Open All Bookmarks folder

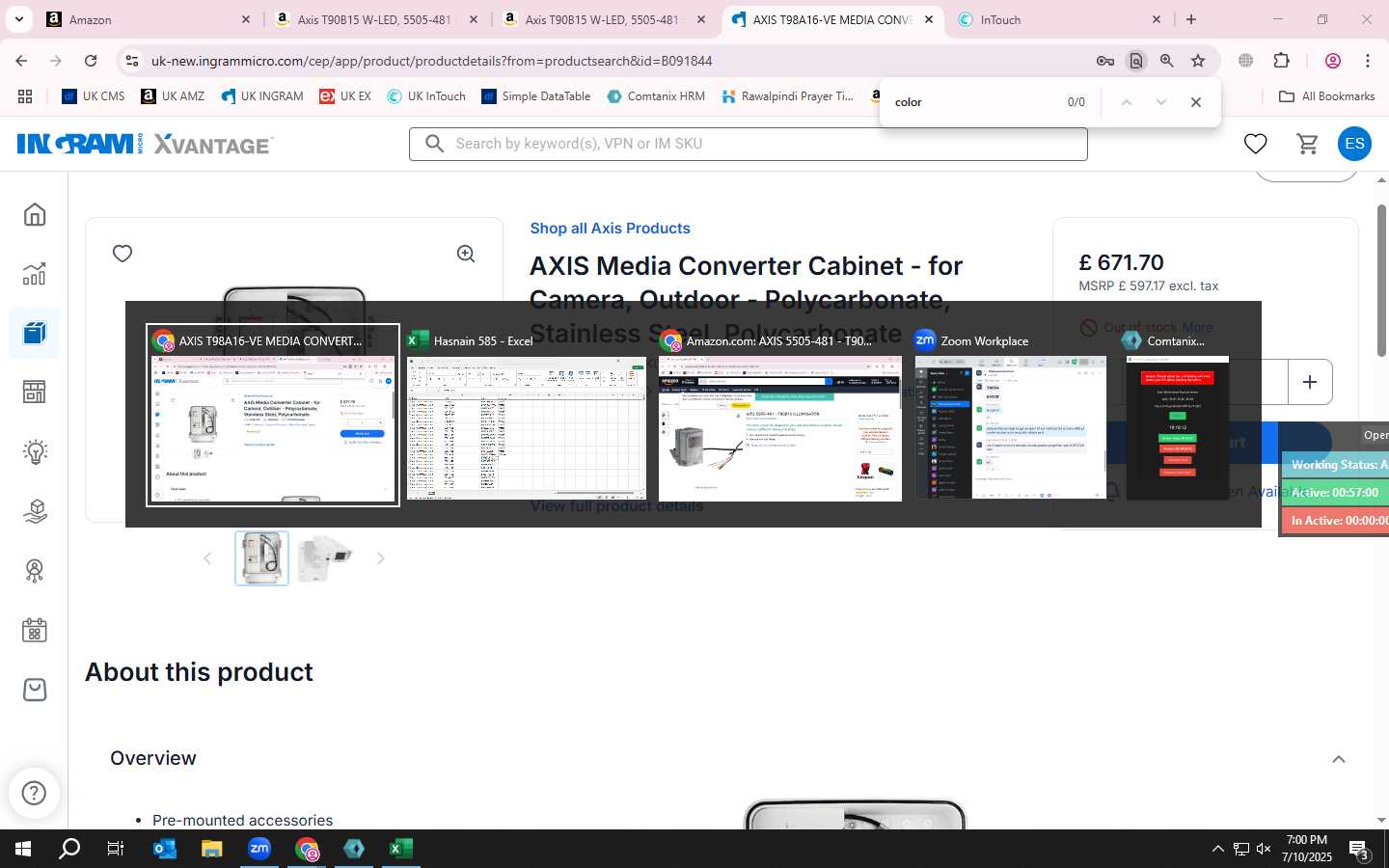(x=1326, y=96)
